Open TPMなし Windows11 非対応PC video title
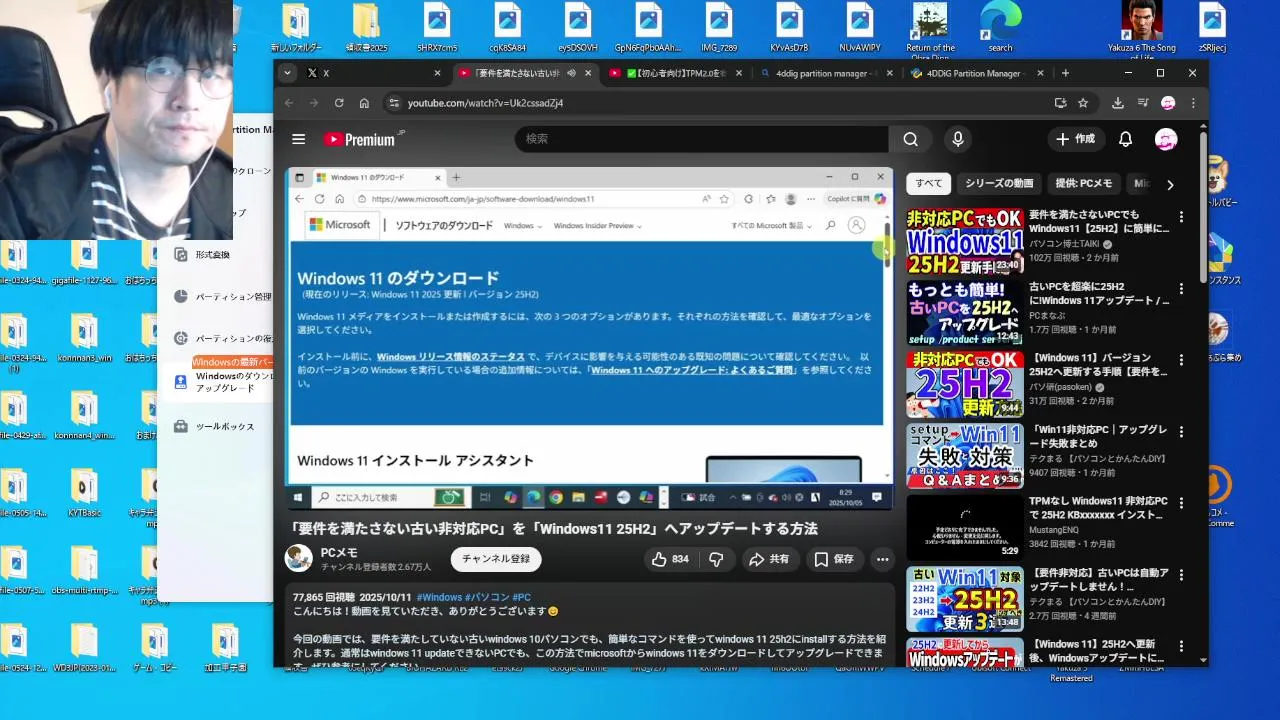The height and width of the screenshot is (720, 1280). pyautogui.click(x=1098, y=508)
